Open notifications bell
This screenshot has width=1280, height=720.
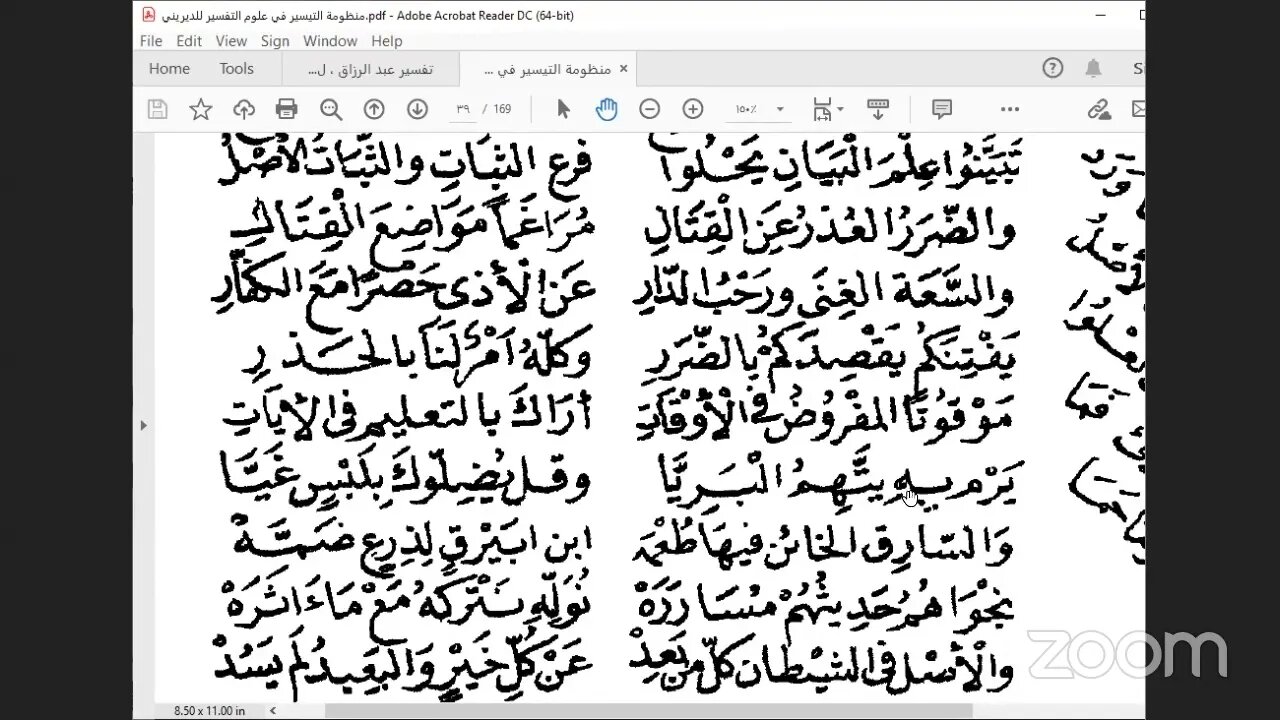pos(1093,68)
